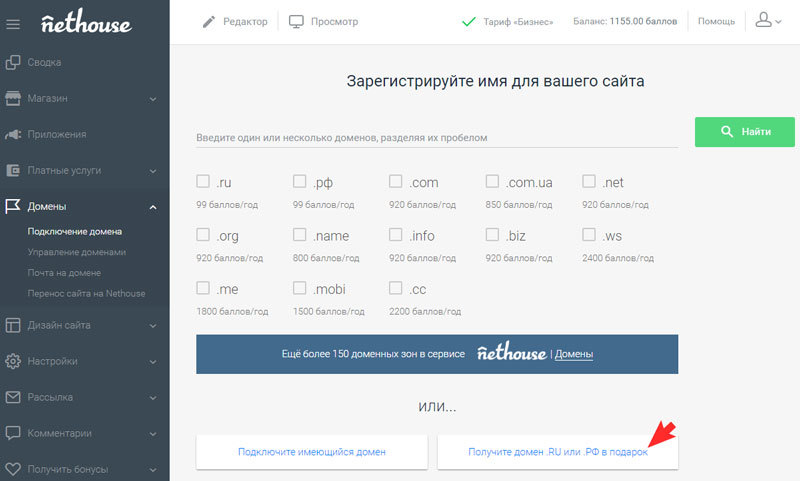The width and height of the screenshot is (800, 481).
Task: Click the magnifier icon in Найти button
Action: tap(727, 132)
